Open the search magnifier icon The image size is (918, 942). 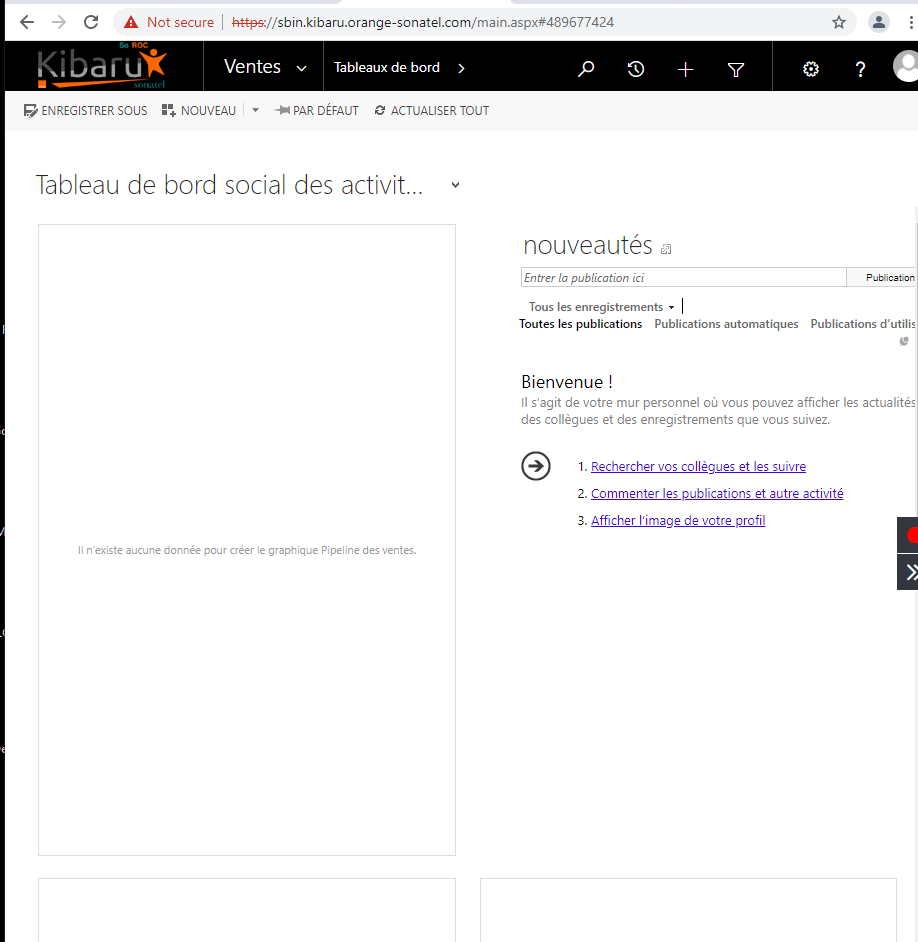click(x=586, y=69)
